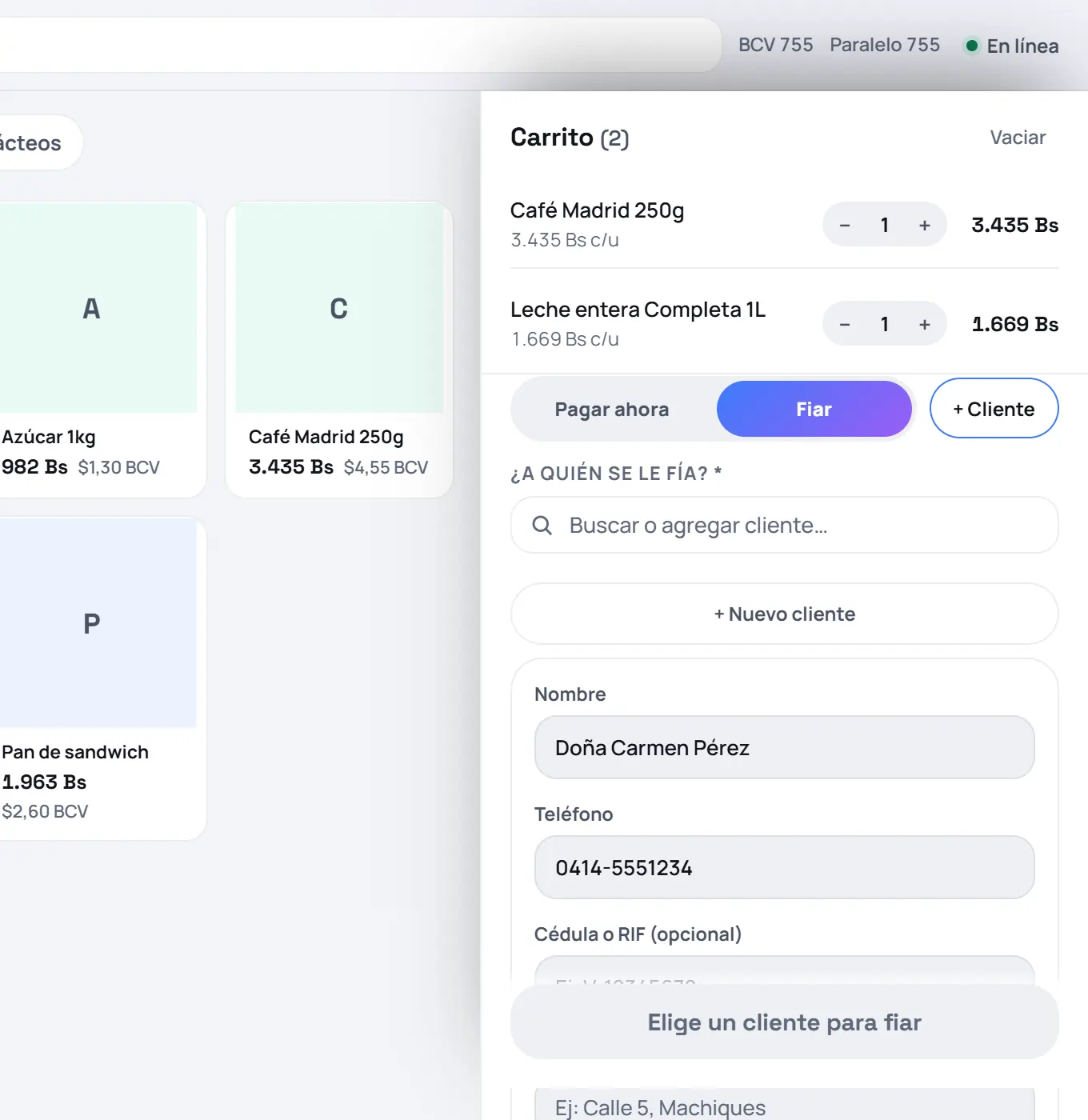Click the Carrito (2) heading
Viewport: 1088px width, 1120px height.
tap(570, 138)
